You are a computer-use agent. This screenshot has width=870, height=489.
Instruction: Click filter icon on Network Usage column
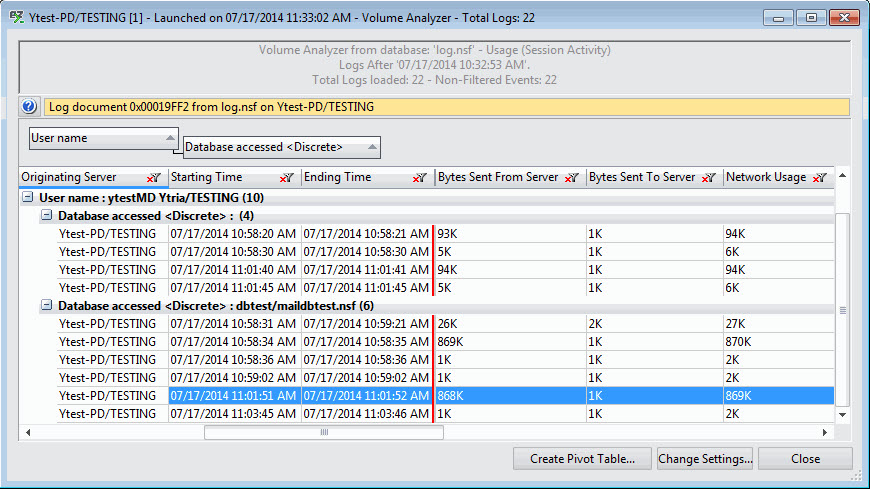click(820, 178)
